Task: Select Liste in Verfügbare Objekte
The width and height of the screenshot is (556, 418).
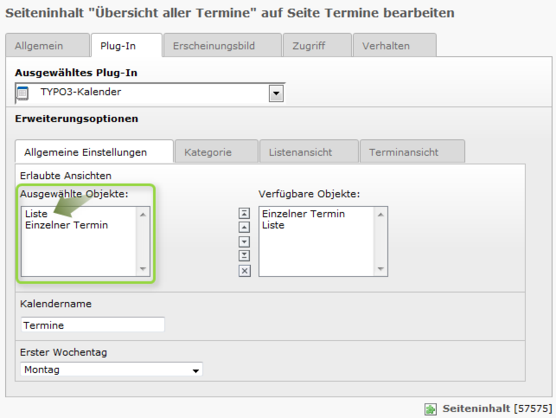Action: tap(273, 225)
